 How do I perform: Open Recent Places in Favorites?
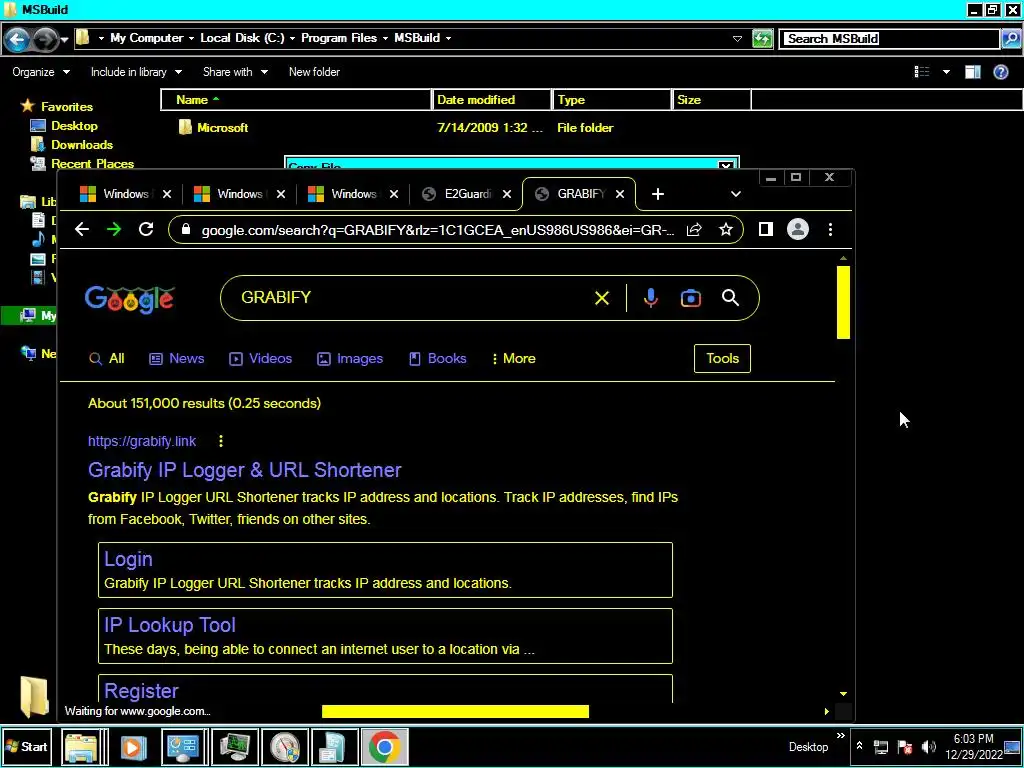coord(92,164)
